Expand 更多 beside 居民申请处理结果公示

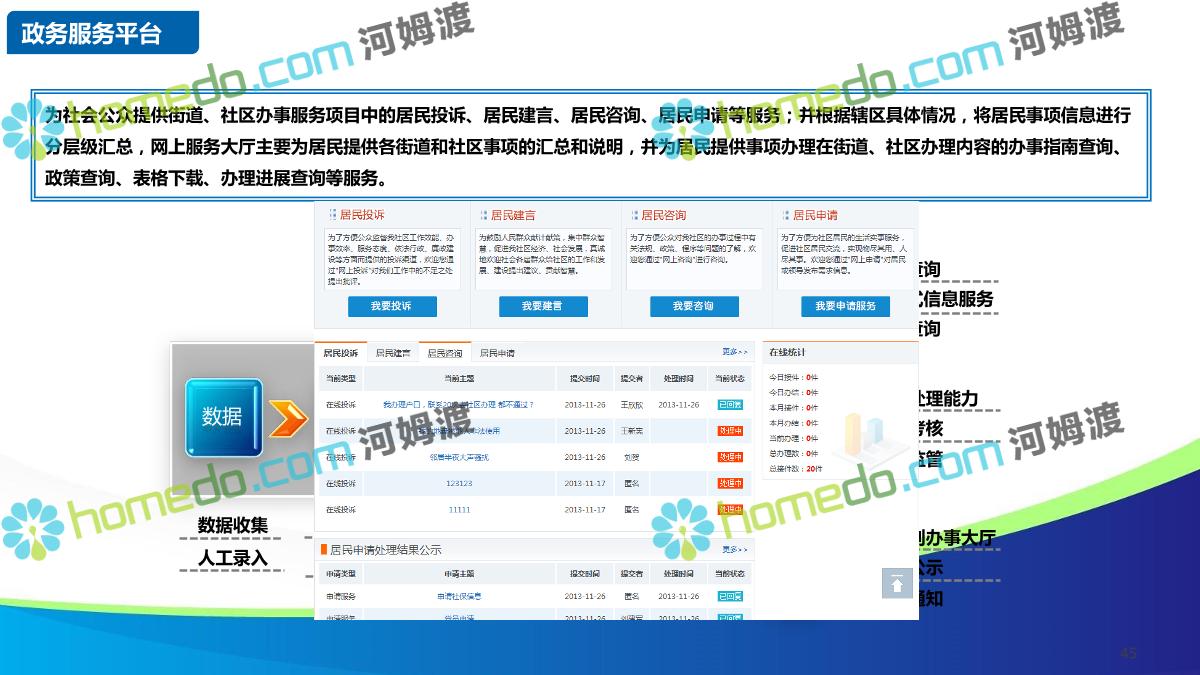tap(734, 549)
